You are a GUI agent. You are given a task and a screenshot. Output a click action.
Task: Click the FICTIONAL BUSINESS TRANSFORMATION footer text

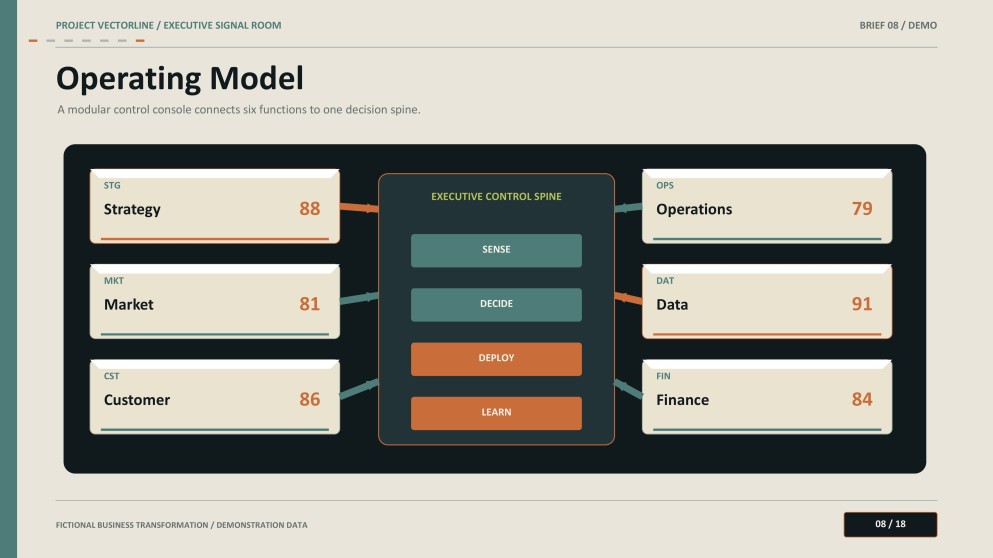[x=181, y=525]
